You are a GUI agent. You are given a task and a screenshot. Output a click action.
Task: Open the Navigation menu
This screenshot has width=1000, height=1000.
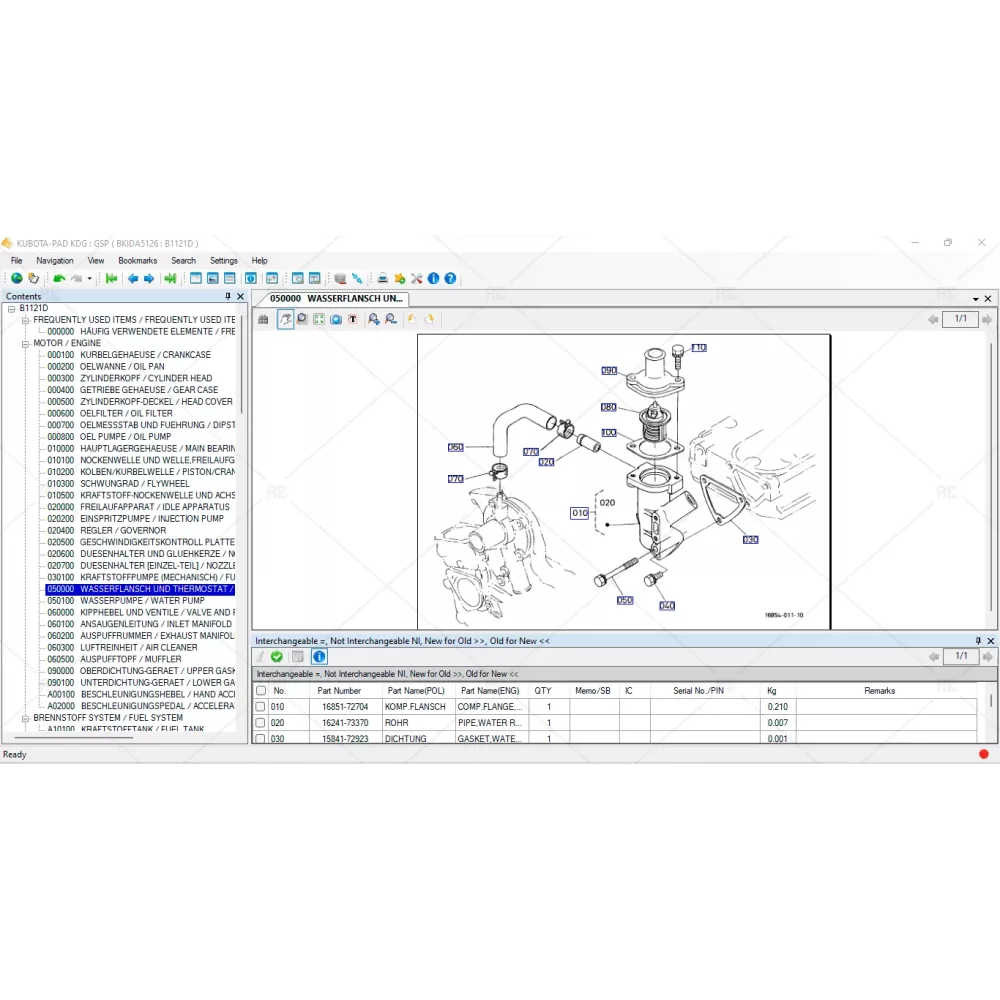(55, 260)
